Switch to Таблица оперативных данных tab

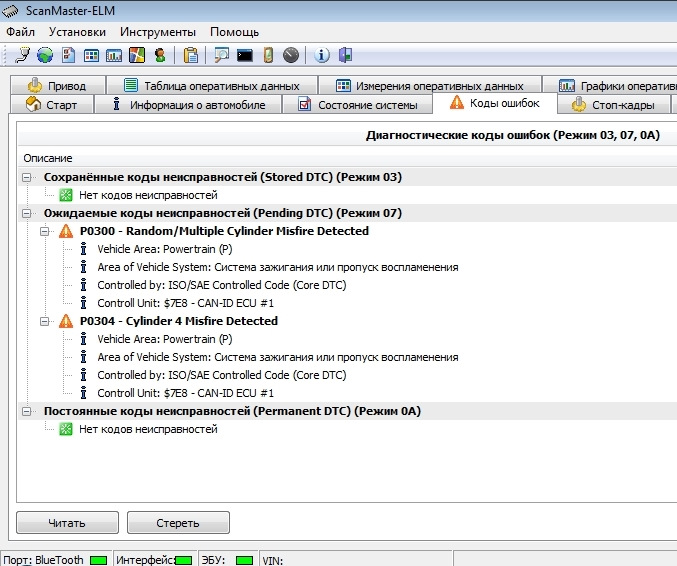(212, 85)
